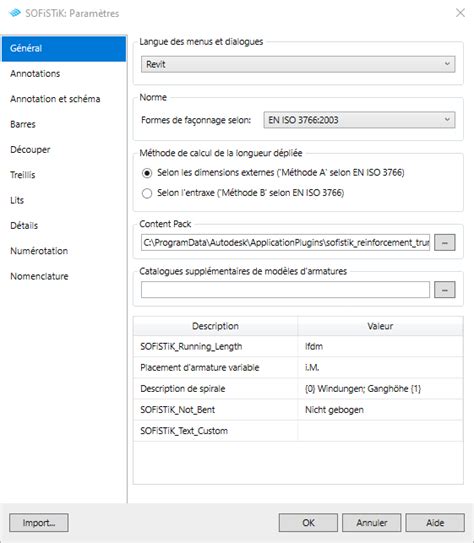Click the Valeur column header

point(380,326)
